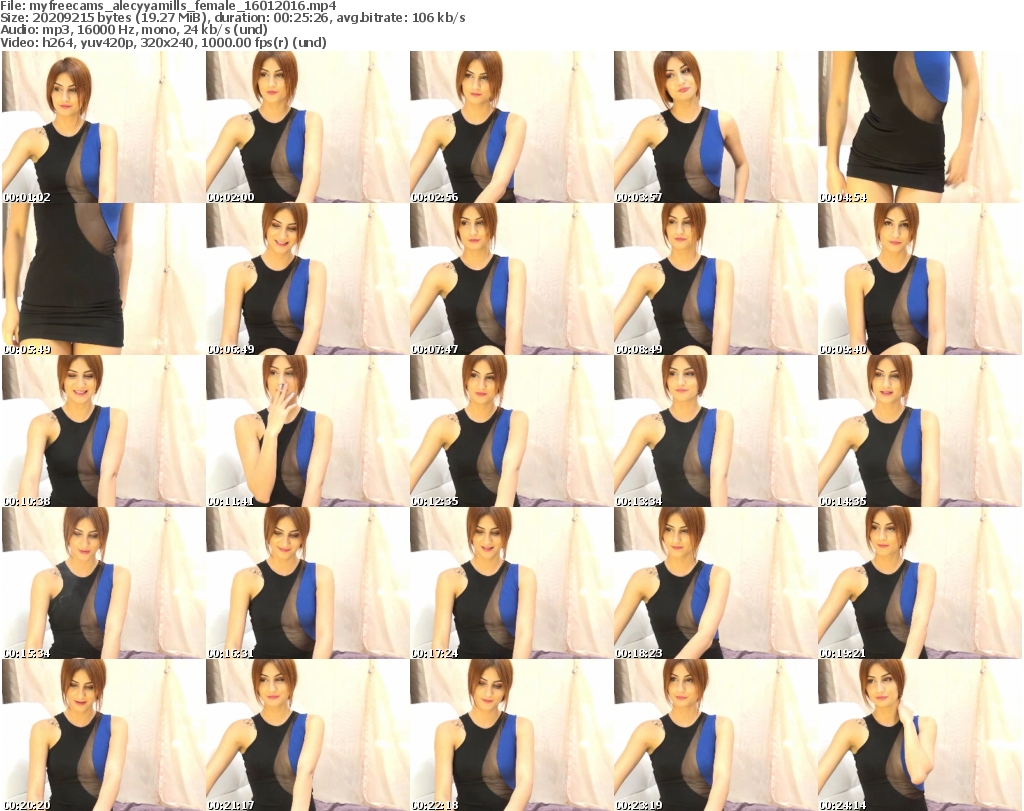Image resolution: width=1024 pixels, height=811 pixels.
Task: Open the frame at 00:02:56
Action: click(511, 127)
